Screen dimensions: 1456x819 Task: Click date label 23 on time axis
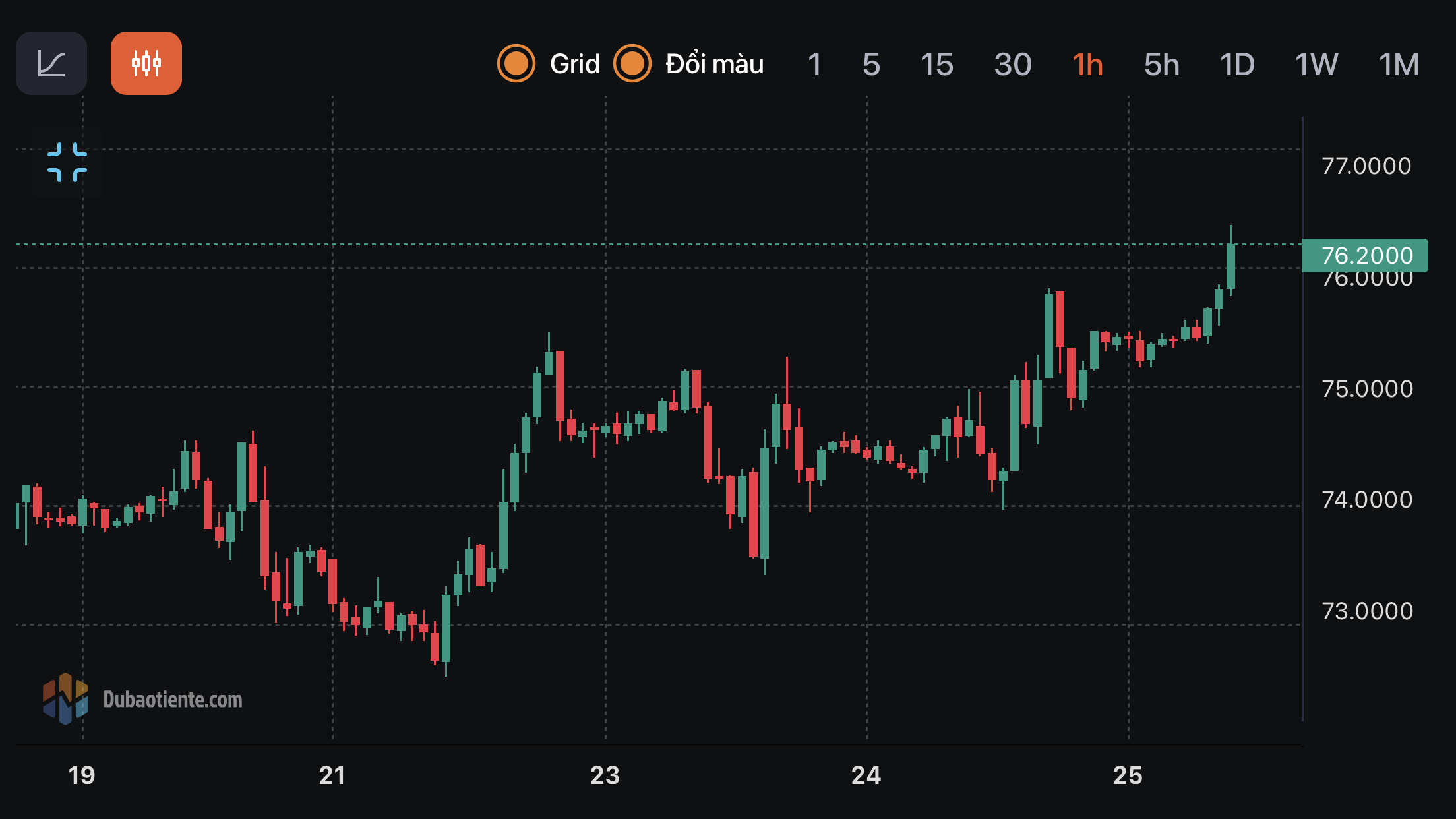coord(605,775)
